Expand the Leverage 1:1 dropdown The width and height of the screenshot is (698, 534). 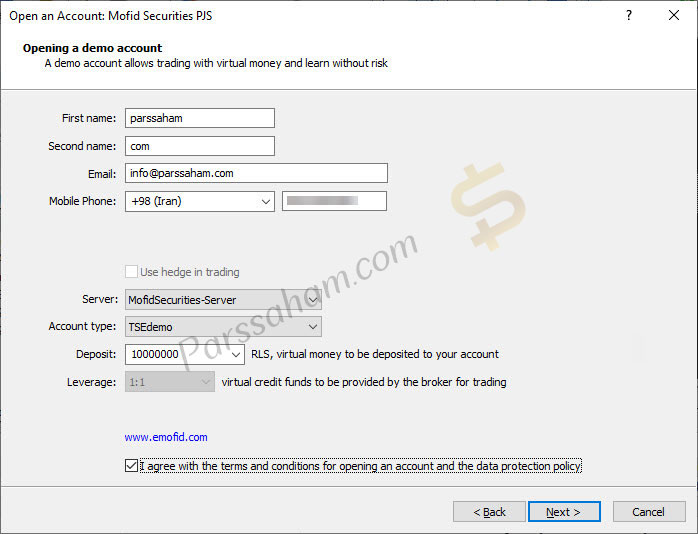(x=170, y=382)
